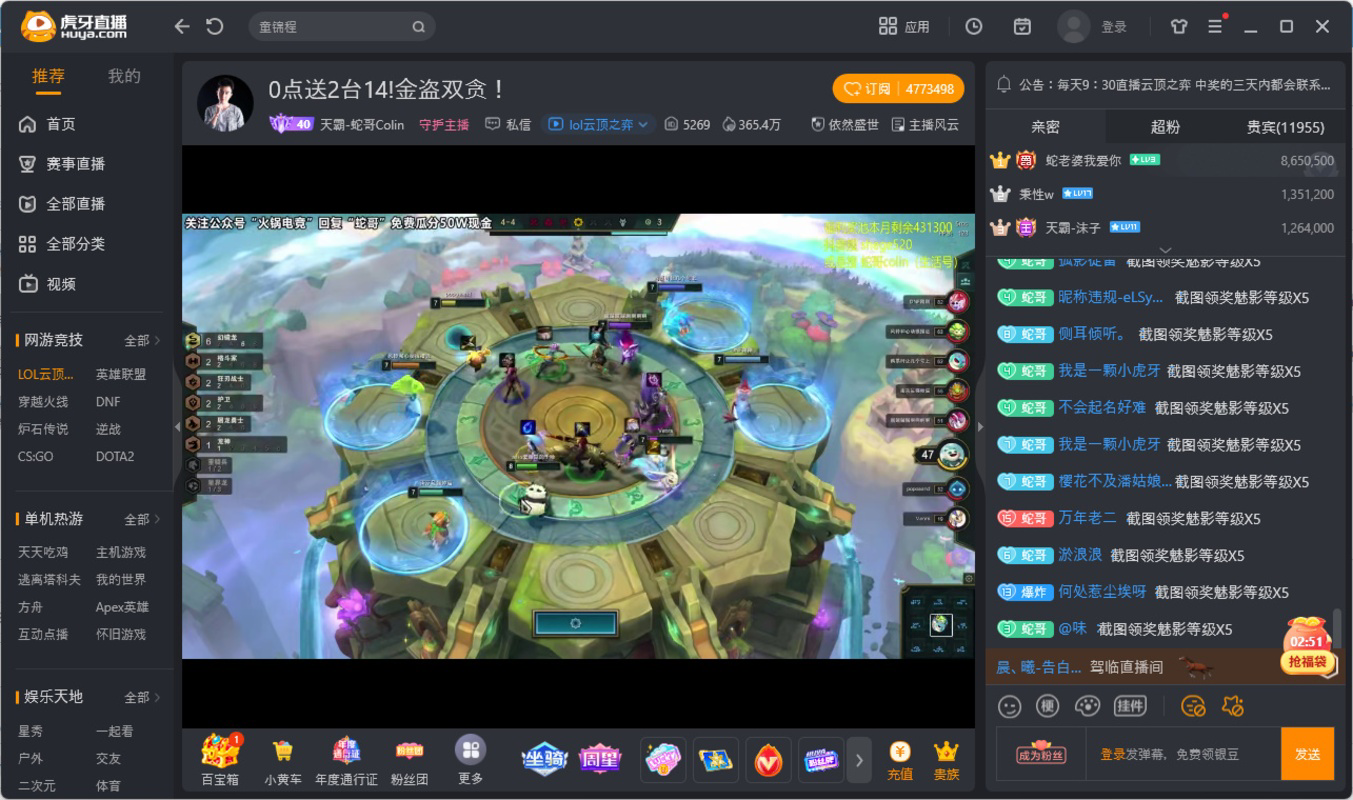Open 全部直播 in sidebar
Image resolution: width=1353 pixels, height=800 pixels.
pyautogui.click(x=62, y=205)
